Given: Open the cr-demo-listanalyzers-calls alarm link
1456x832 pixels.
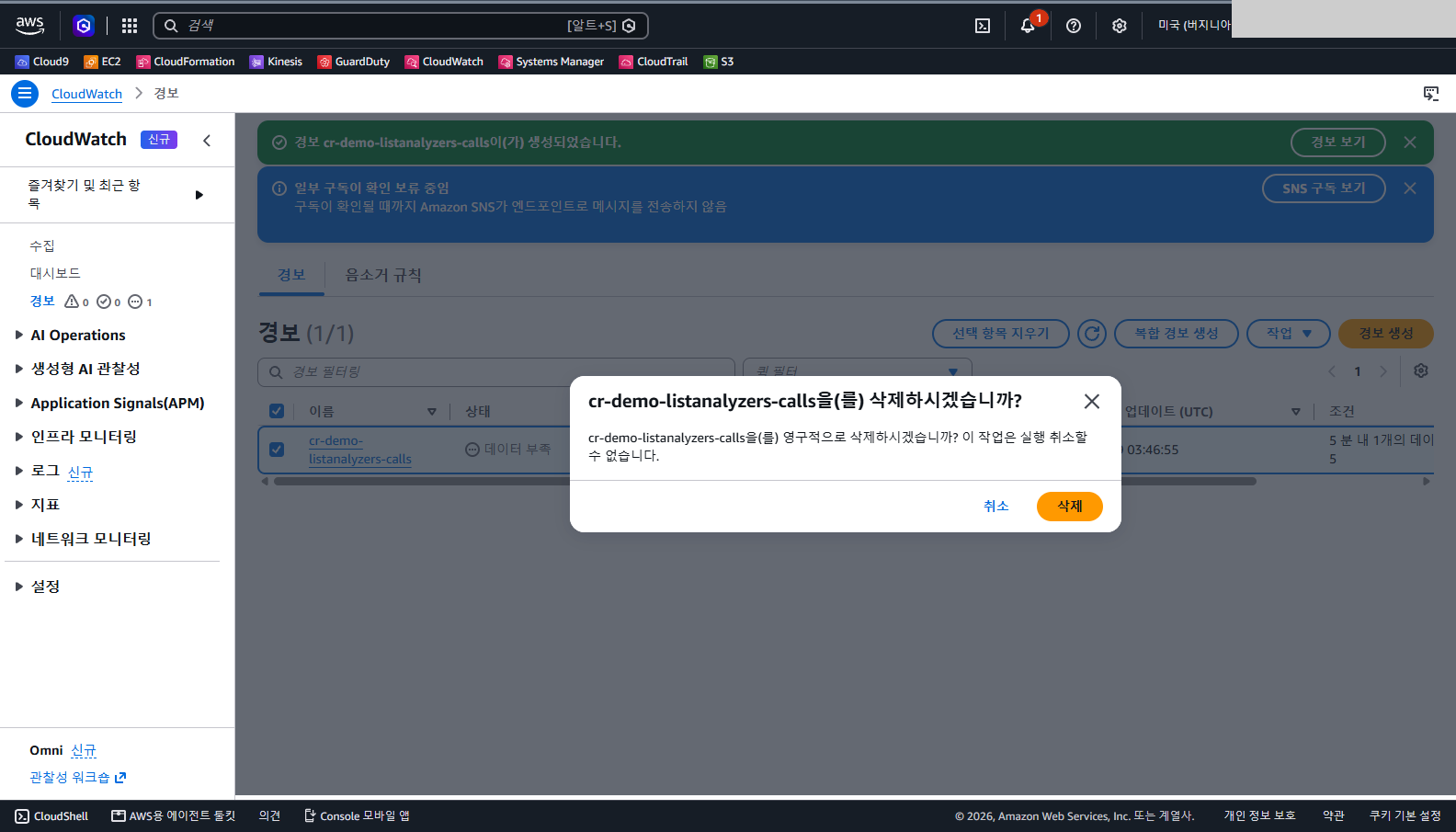Looking at the screenshot, I should (x=360, y=450).
